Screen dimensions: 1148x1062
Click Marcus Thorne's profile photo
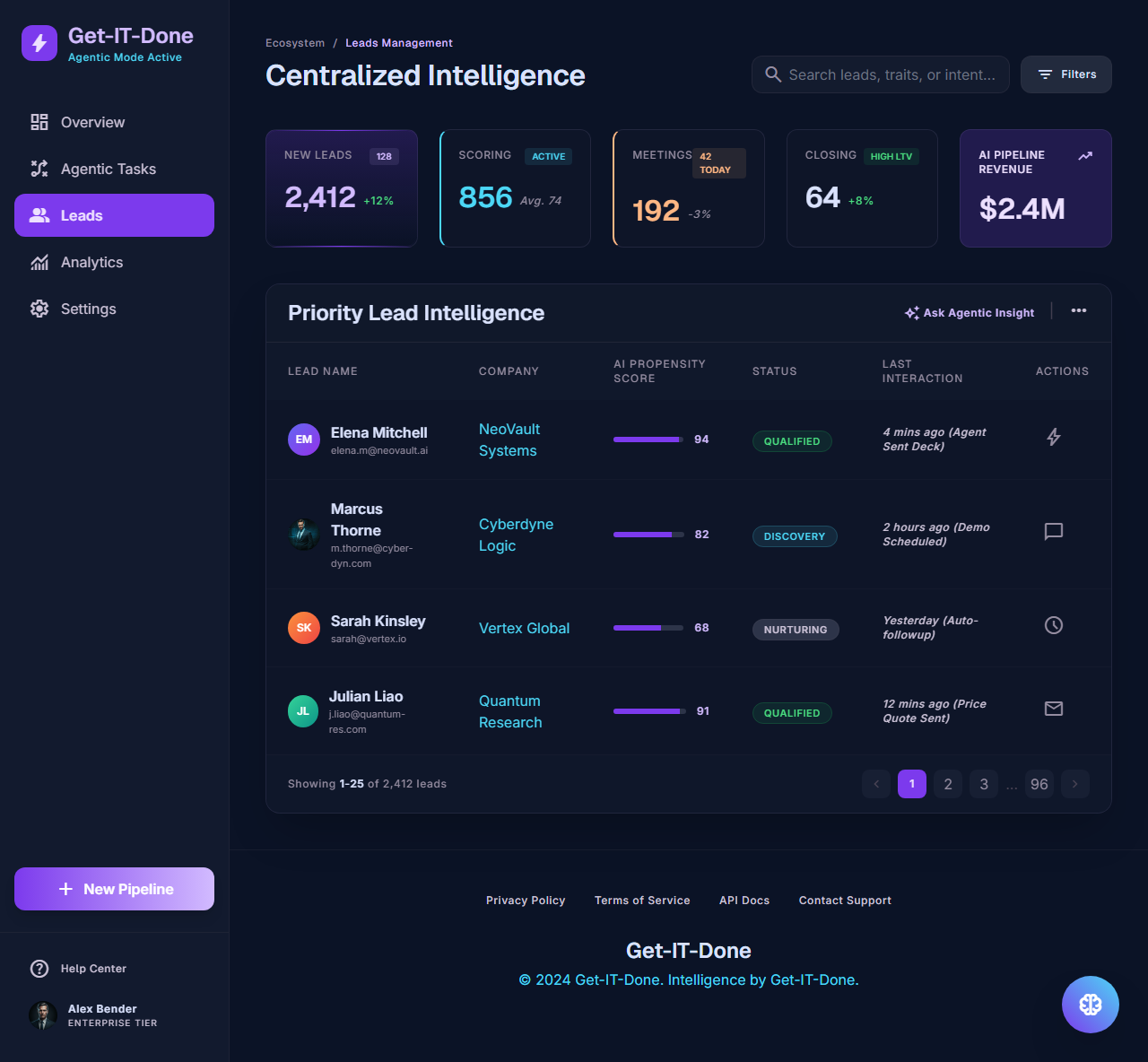pyautogui.click(x=304, y=535)
